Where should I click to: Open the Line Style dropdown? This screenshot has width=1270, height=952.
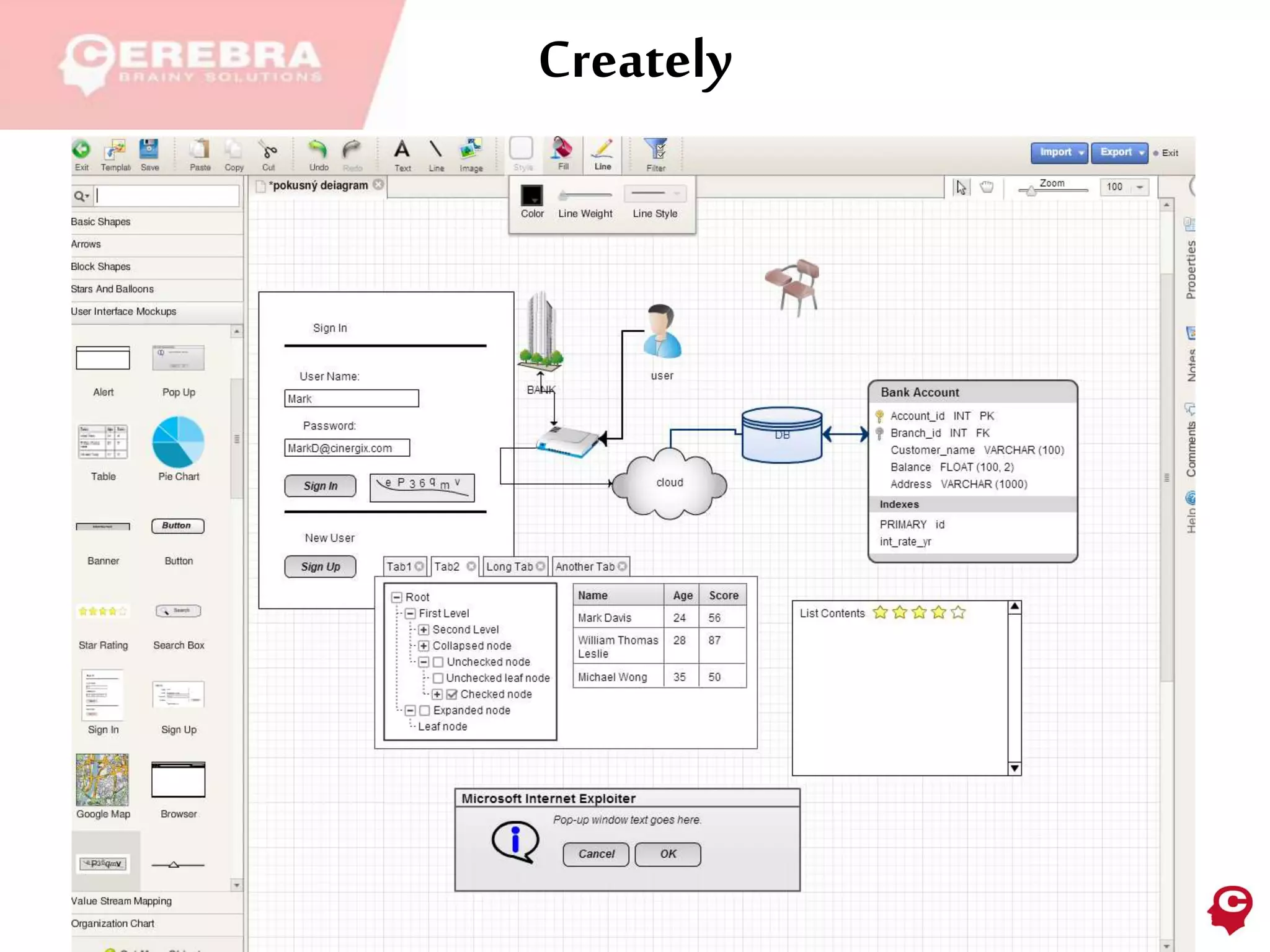[x=655, y=194]
